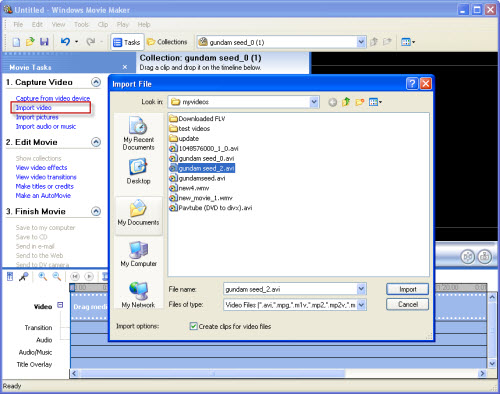Click View video effects link
The height and width of the screenshot is (394, 500).
(x=41, y=168)
